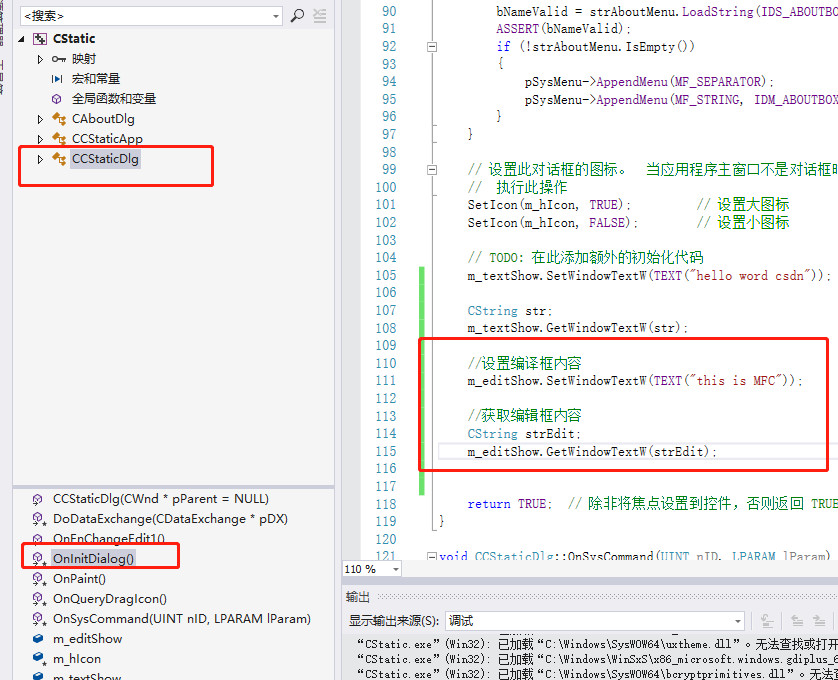Go to previous message in the Output toolbar
This screenshot has height=680, width=838.
tap(797, 621)
